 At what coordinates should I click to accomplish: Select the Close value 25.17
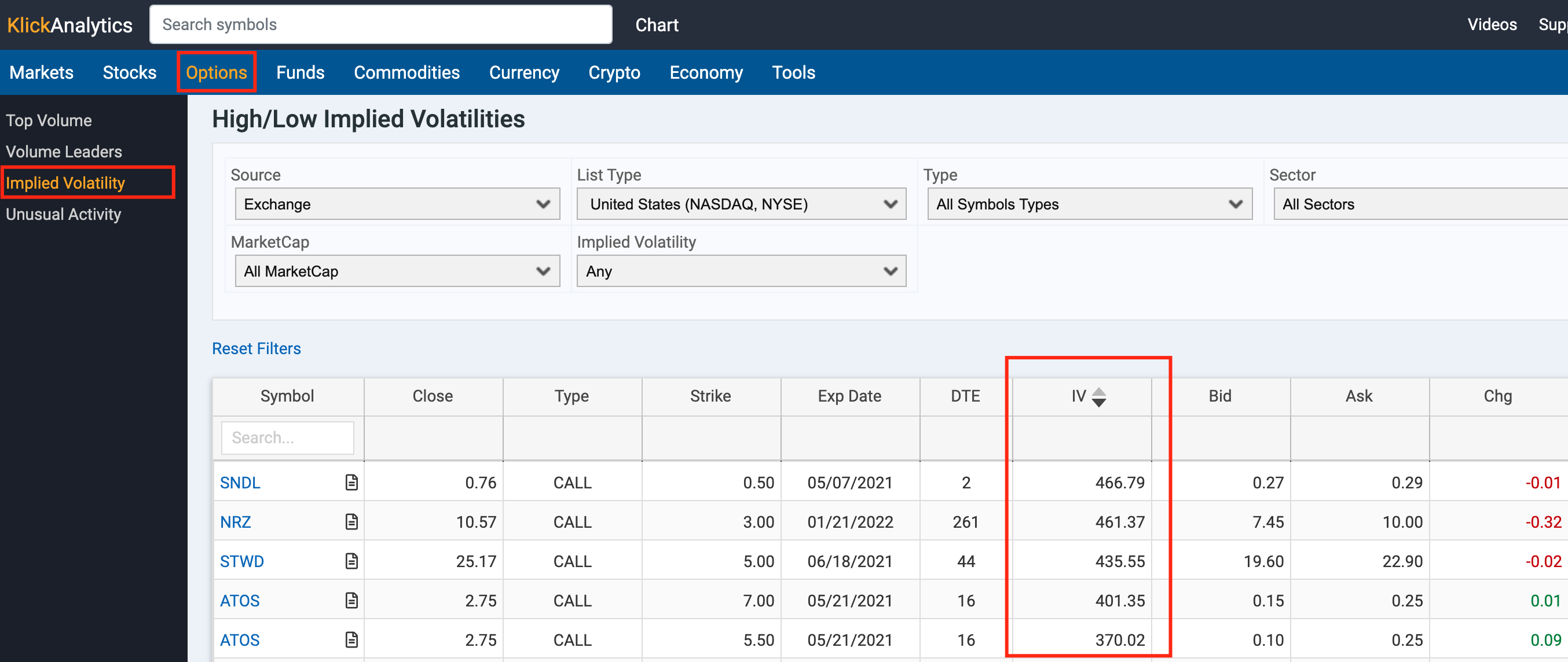476,561
